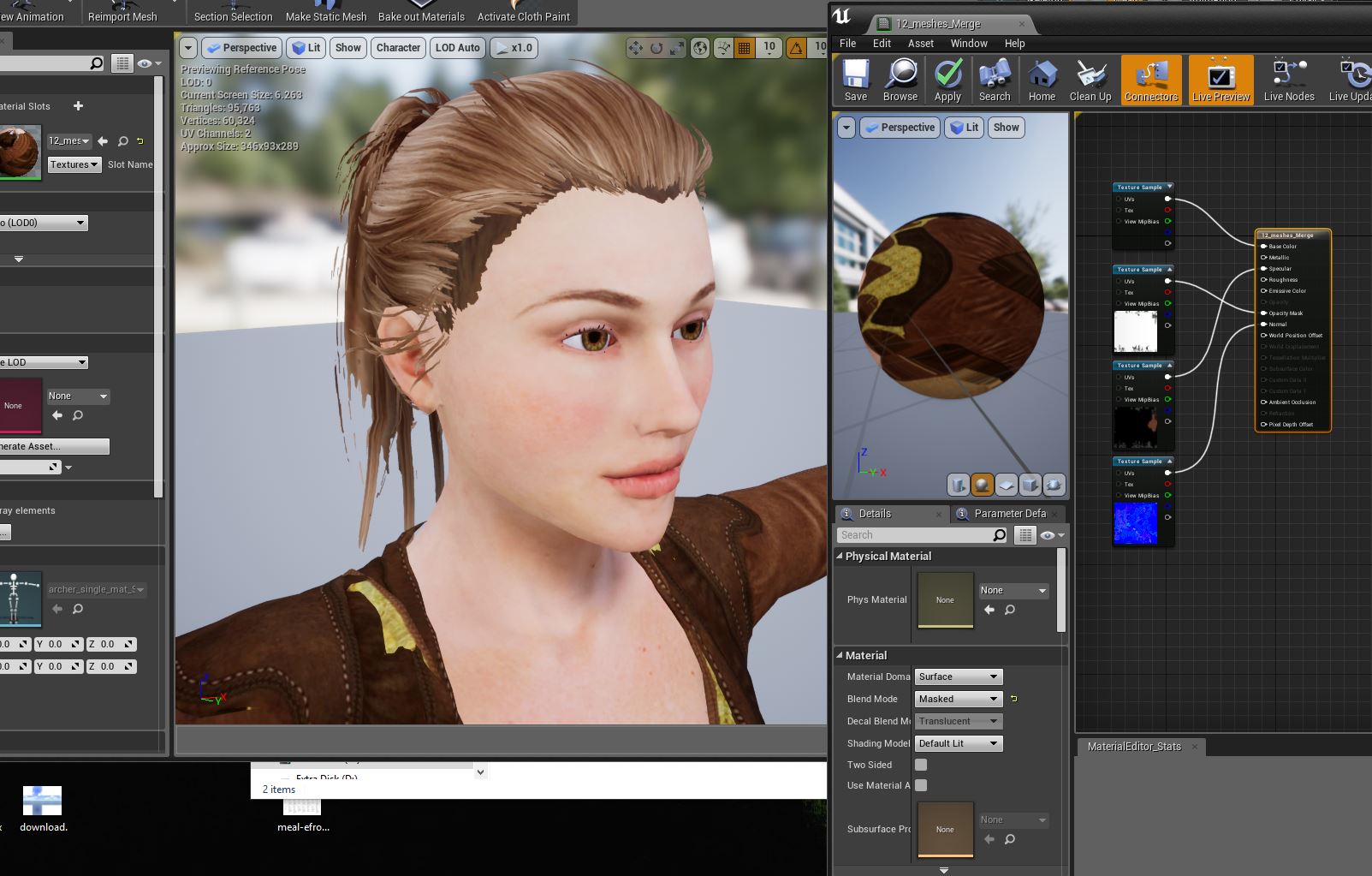Set preview shape to cube
This screenshot has height=876, width=1372.
[1030, 485]
